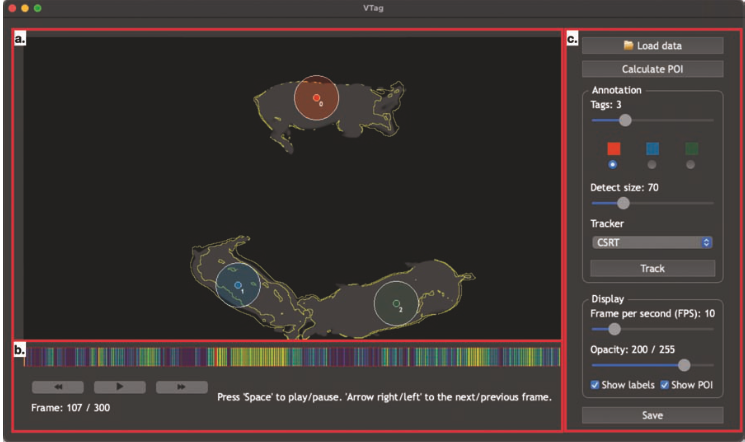Image resolution: width=745 pixels, height=442 pixels.
Task: Disable the Show POI checkbox
Action: click(x=665, y=385)
